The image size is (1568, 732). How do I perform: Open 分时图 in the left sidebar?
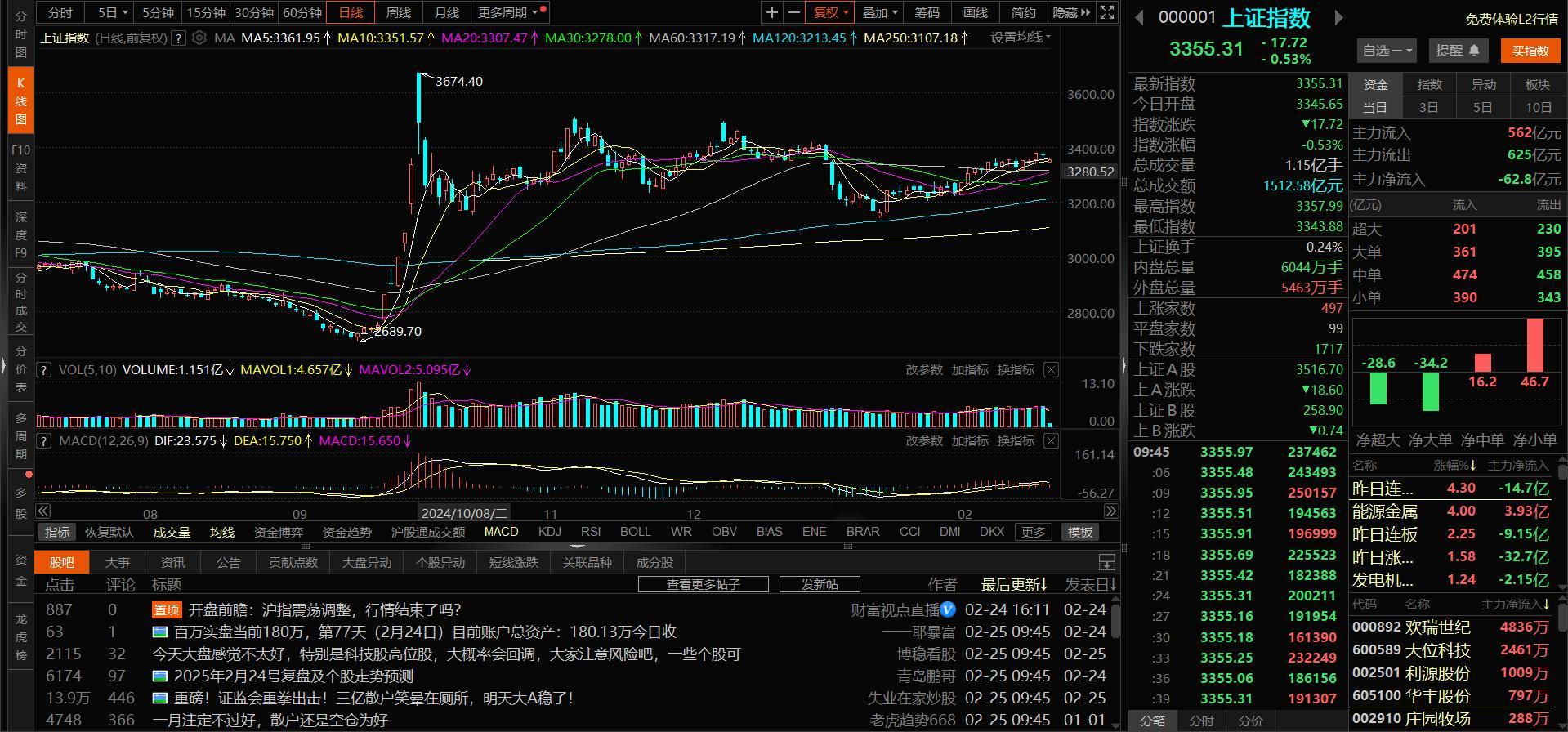pos(20,34)
